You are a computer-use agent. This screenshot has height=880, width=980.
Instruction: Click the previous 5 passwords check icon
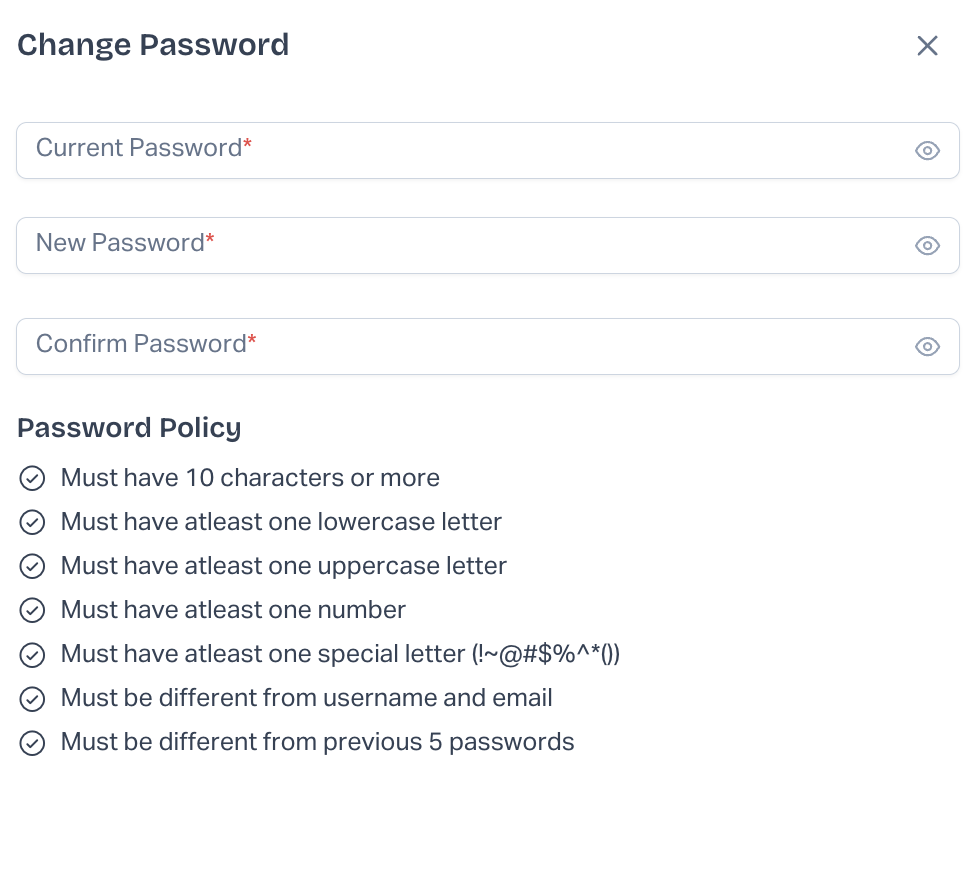click(33, 743)
